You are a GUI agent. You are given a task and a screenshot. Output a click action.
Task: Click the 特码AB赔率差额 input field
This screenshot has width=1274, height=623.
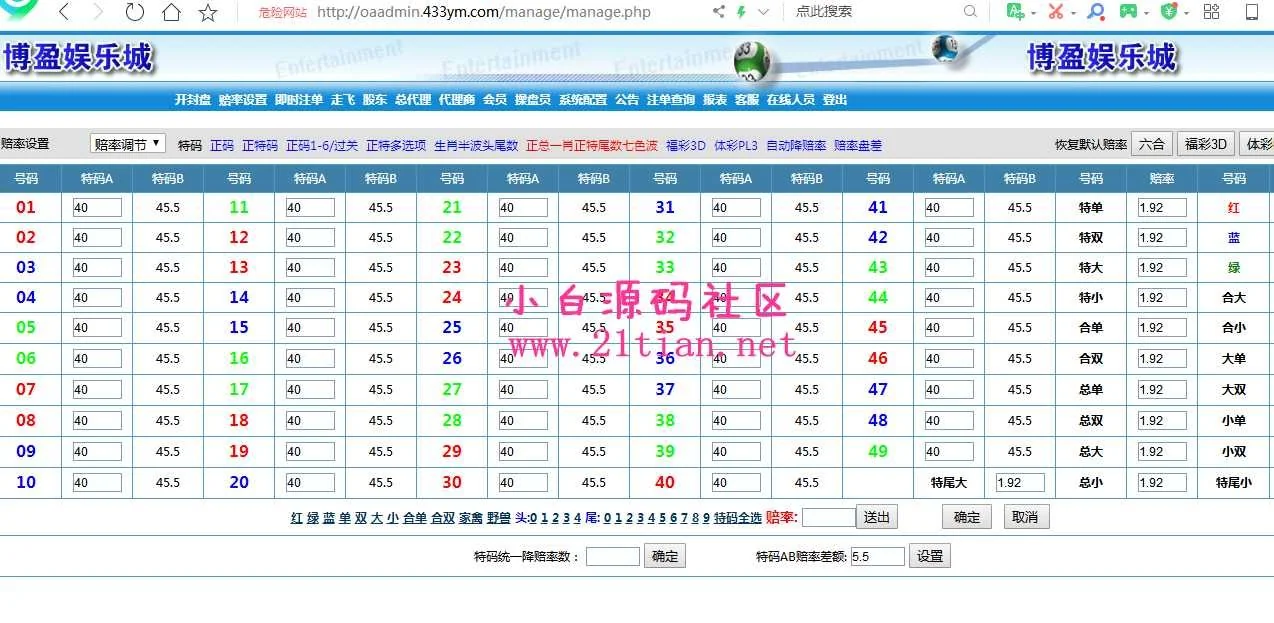point(877,556)
